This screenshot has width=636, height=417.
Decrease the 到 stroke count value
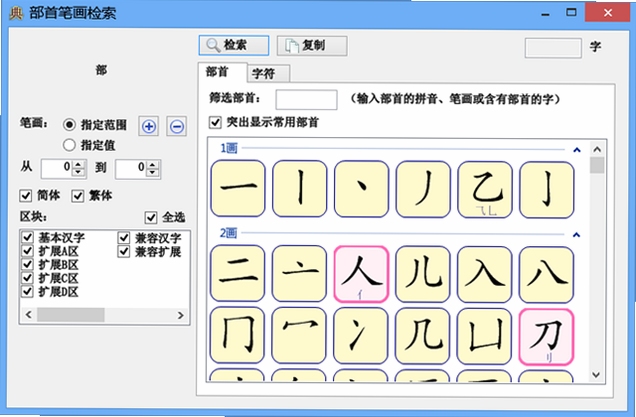coord(153,173)
